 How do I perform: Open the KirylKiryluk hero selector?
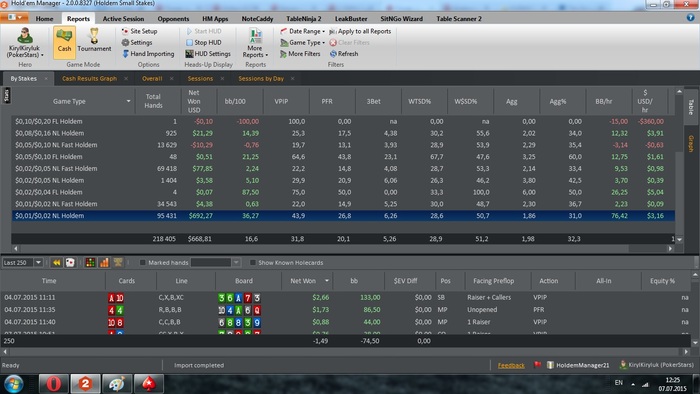coord(25,43)
